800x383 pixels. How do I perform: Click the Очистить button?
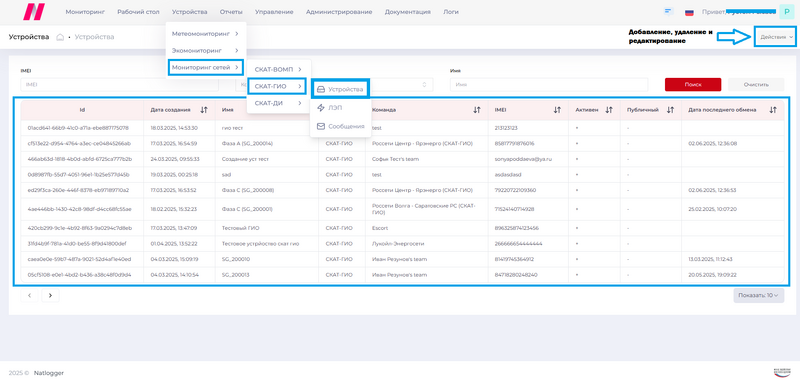756,85
